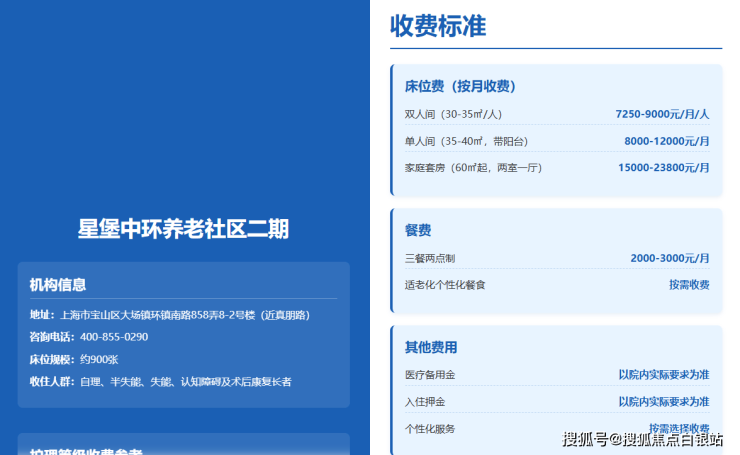The width and height of the screenshot is (740, 455).
Task: Click the price 7250-9000元/月/人
Action: coord(662,114)
